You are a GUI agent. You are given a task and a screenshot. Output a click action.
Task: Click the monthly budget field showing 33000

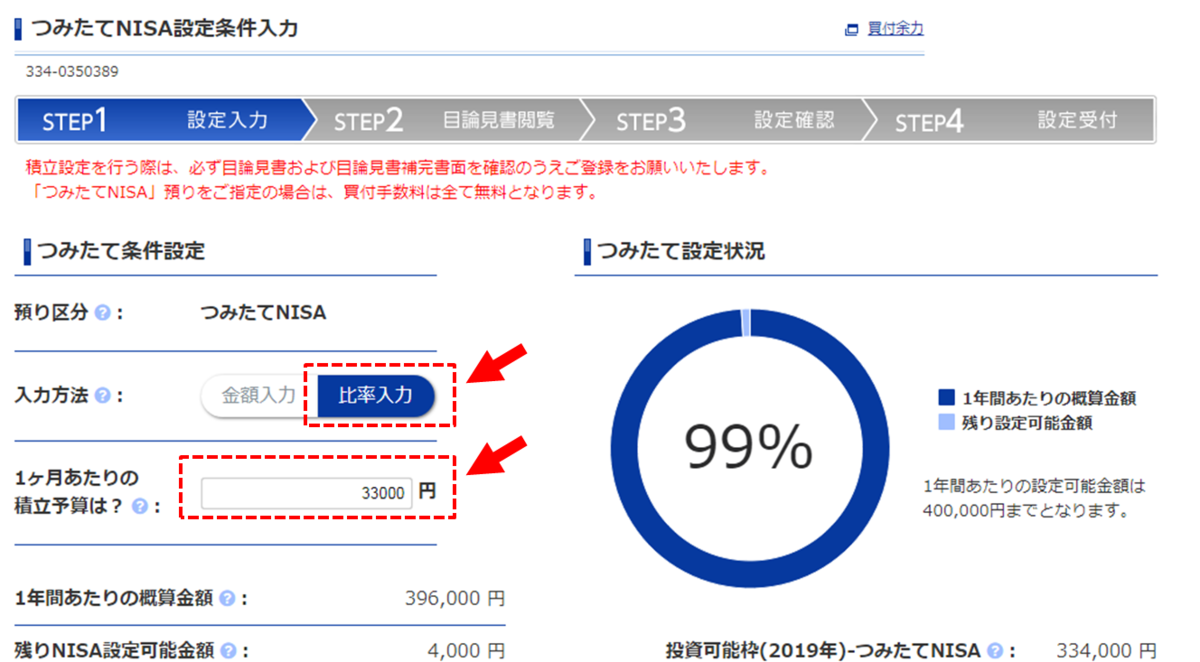(x=306, y=492)
